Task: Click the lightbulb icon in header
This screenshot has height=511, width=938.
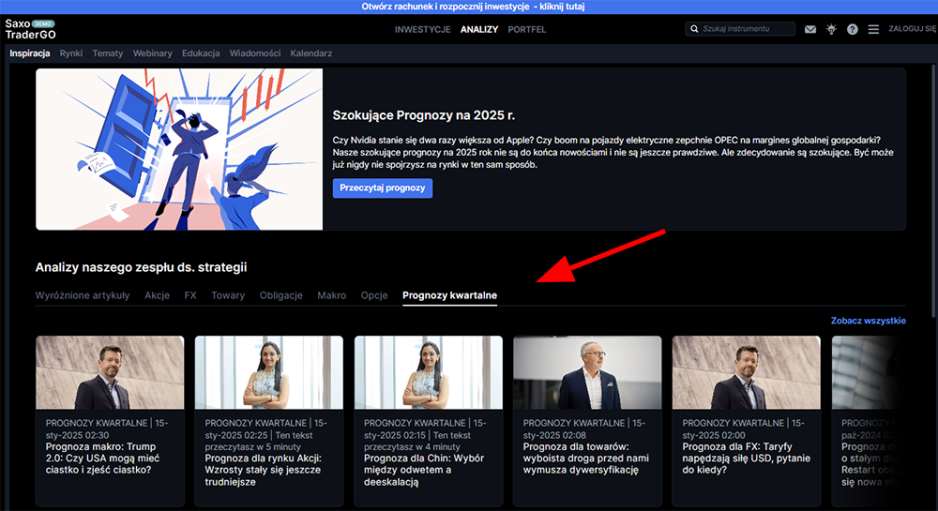Action: pyautogui.click(x=831, y=30)
